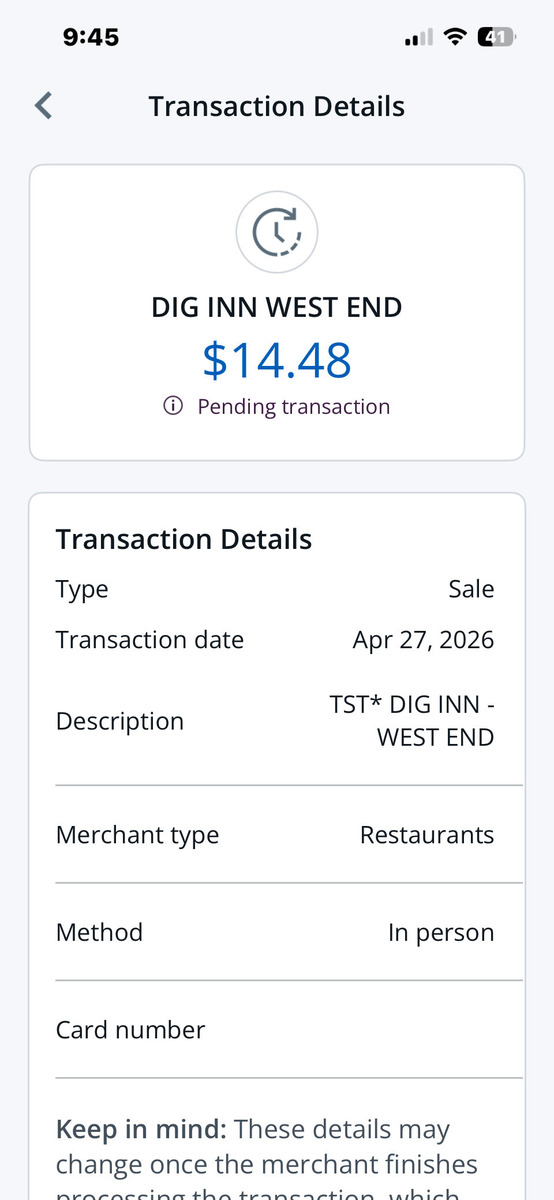The height and width of the screenshot is (1200, 554).
Task: Tap the 9:45 clock in status bar
Action: [x=91, y=37]
